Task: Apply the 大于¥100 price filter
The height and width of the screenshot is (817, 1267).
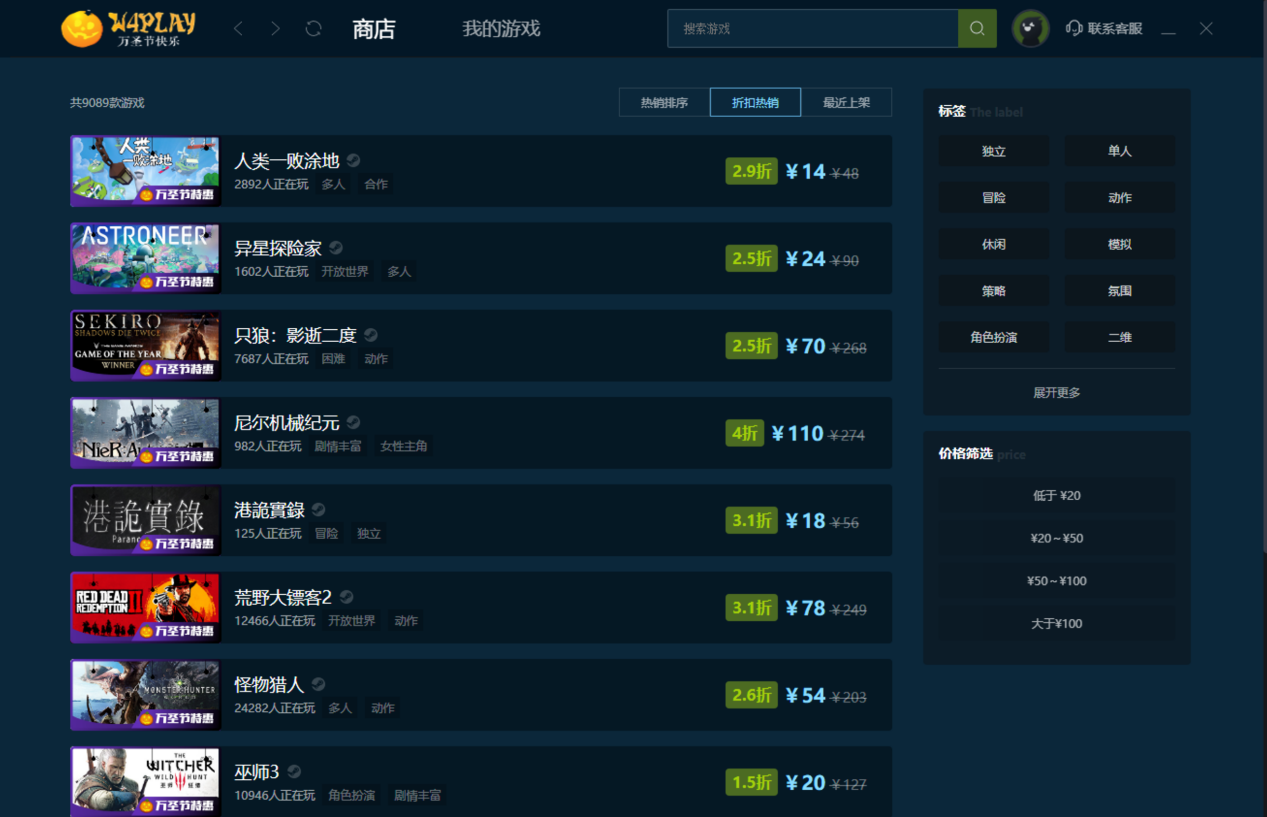Action: (1056, 622)
